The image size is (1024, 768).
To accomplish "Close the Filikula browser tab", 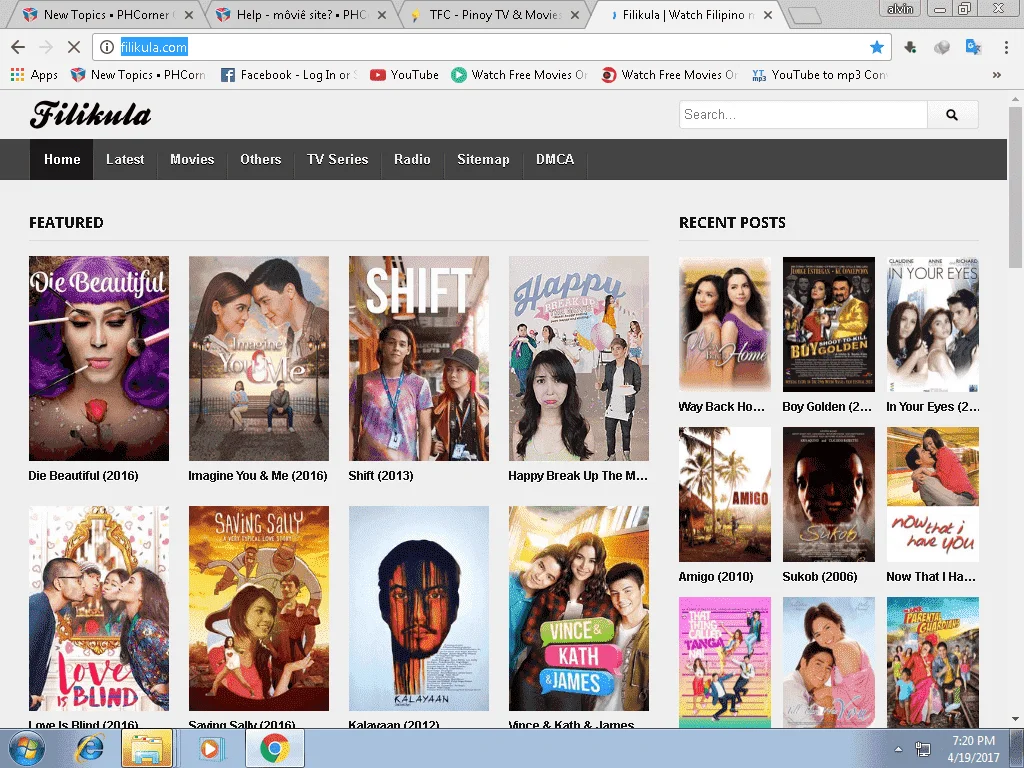I will click(x=768, y=14).
